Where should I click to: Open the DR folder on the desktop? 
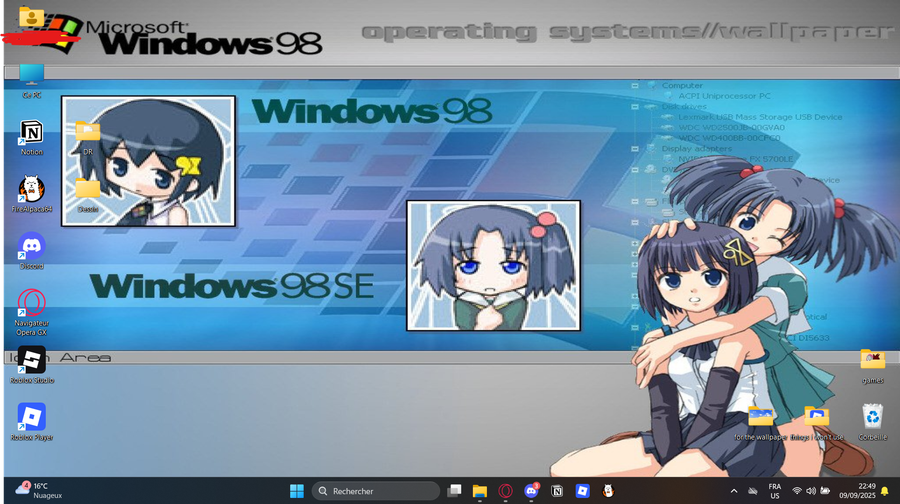click(x=88, y=138)
